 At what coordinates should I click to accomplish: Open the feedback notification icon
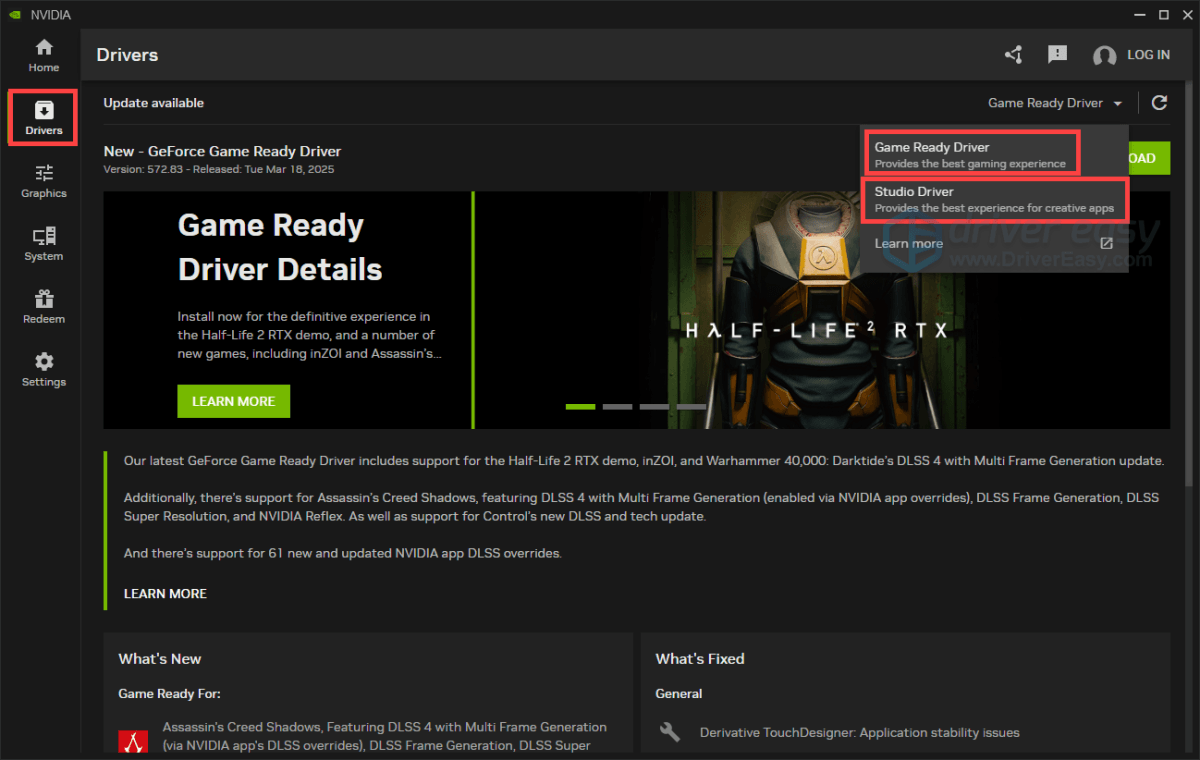(x=1057, y=55)
